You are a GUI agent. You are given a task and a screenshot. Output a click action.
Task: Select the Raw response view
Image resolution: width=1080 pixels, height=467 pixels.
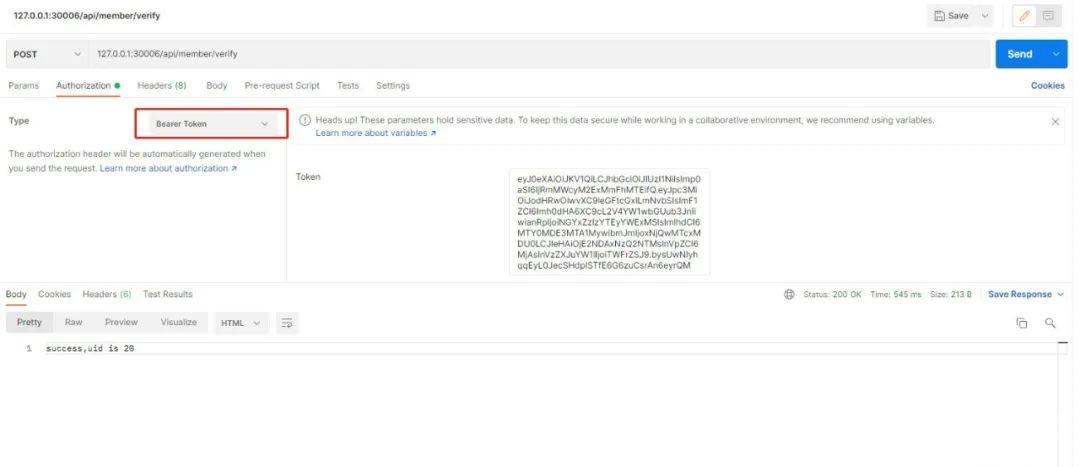point(74,322)
